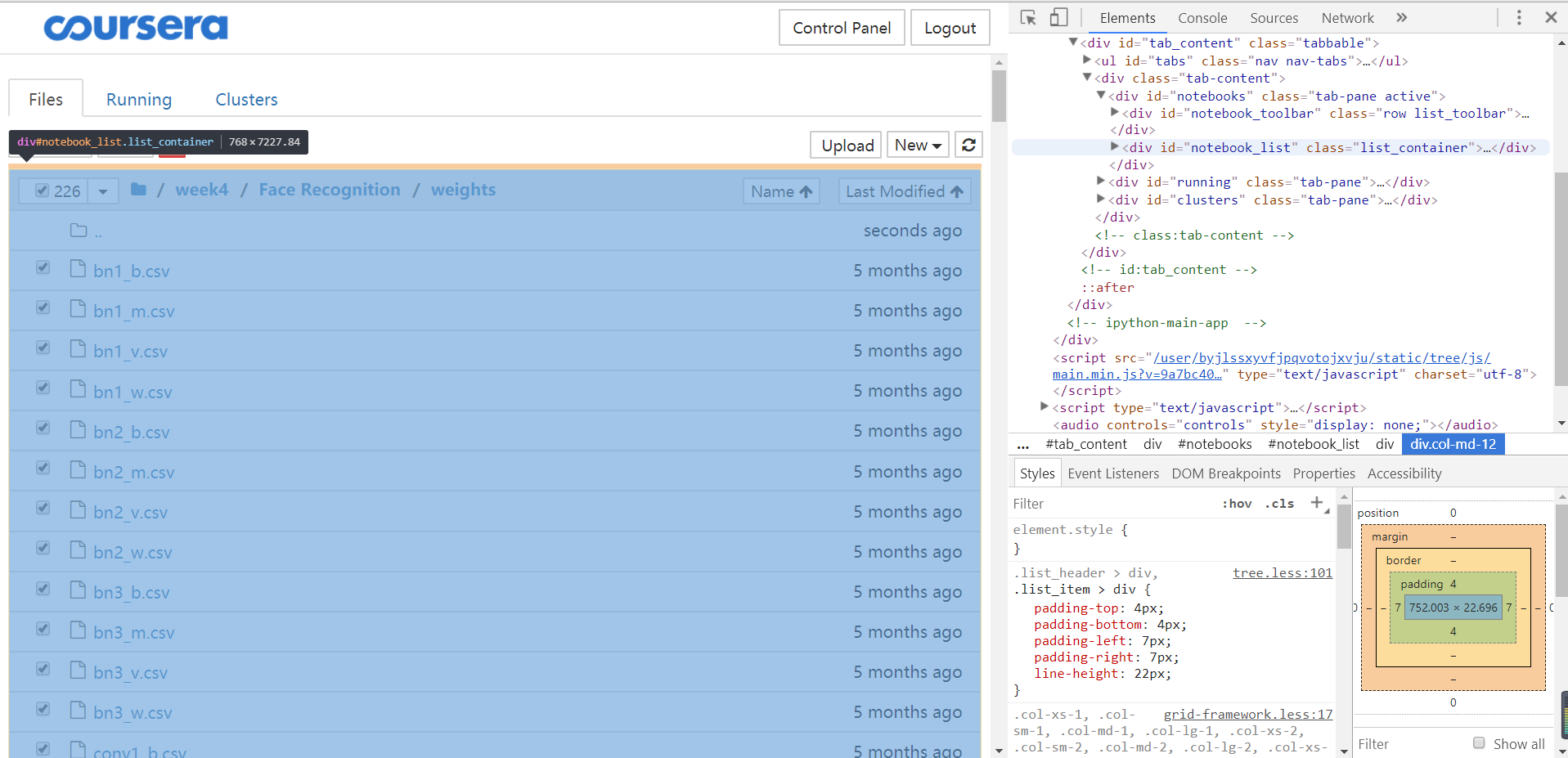The image size is (1568, 758).
Task: Enable the Show all checkbox in computed styles
Action: point(1479,742)
